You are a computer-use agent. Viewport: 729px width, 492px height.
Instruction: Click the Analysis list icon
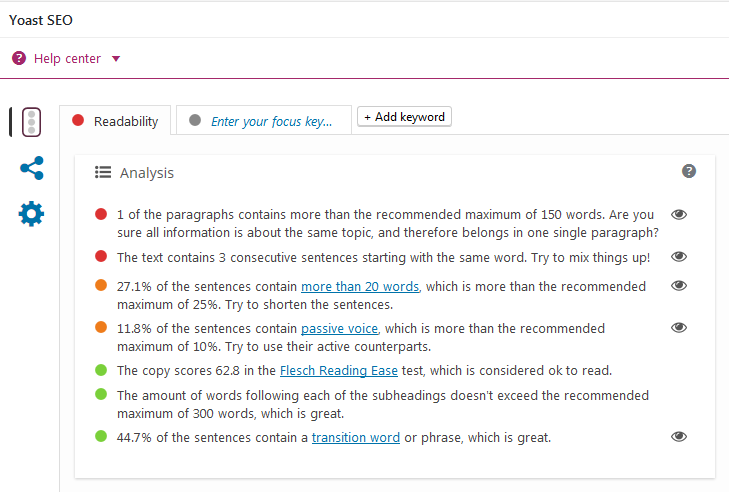102,172
